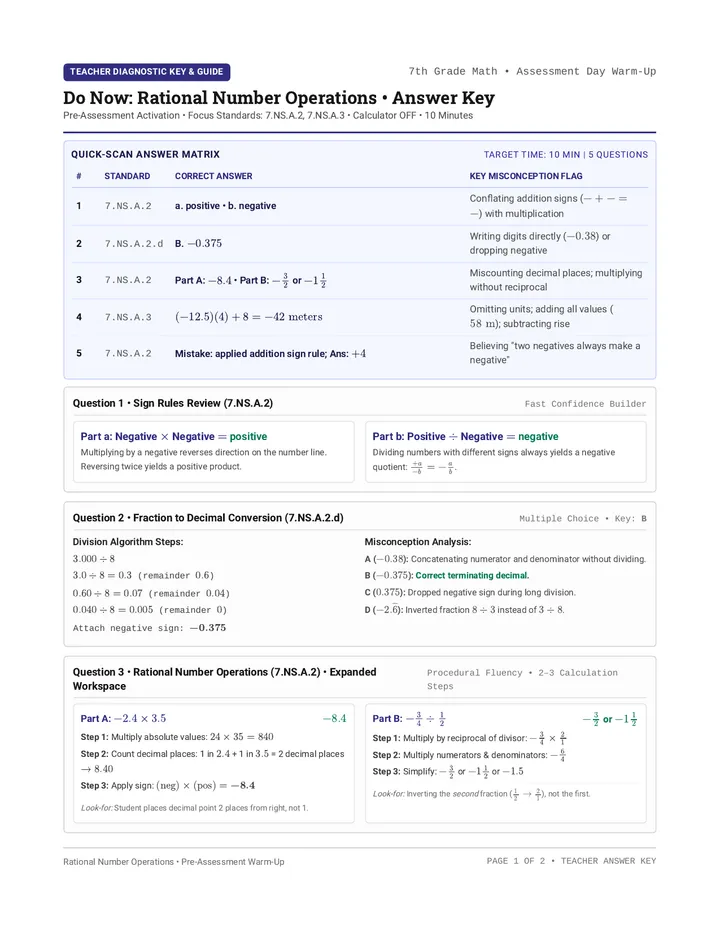Select the '−42 meters' equation answer

pyautogui.click(x=249, y=317)
